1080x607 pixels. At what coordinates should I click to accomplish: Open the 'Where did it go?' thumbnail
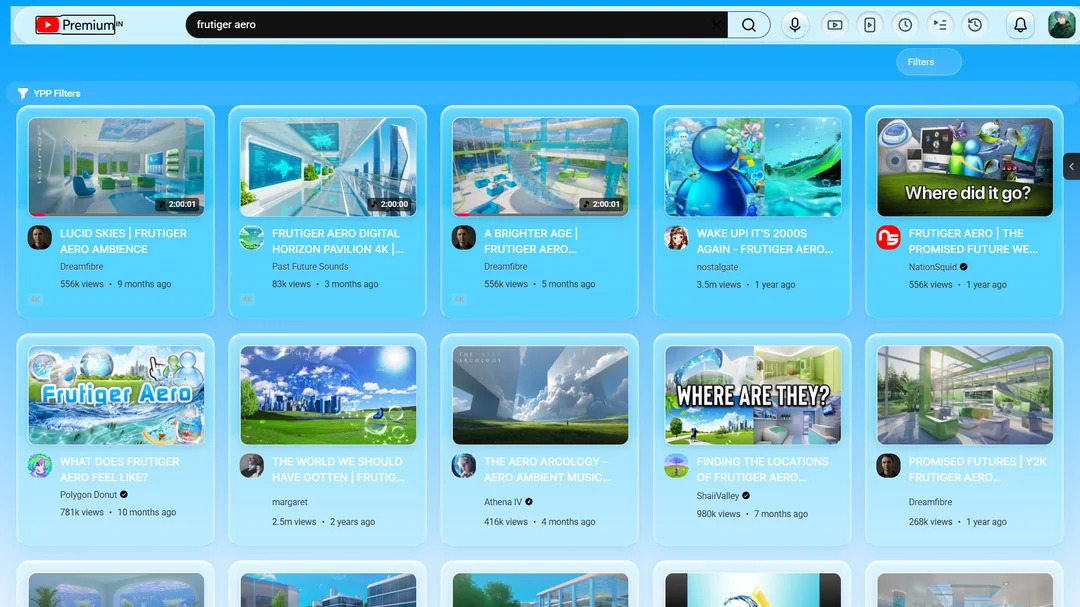point(965,167)
